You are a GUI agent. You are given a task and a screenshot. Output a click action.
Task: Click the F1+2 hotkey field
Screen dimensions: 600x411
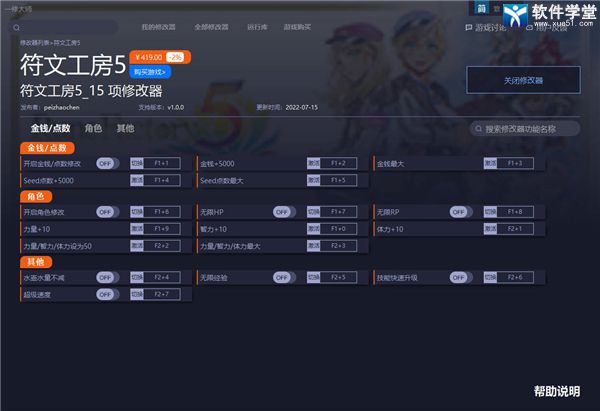(x=338, y=163)
